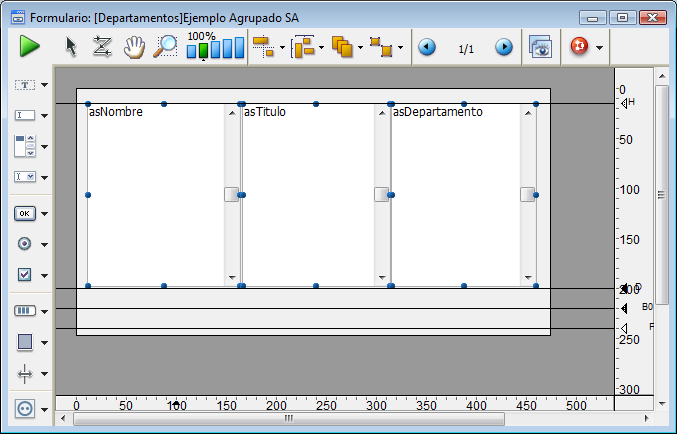Screen dimensions: 677x434
Task: Select the arrow pointer tool
Action: pyautogui.click(x=71, y=47)
